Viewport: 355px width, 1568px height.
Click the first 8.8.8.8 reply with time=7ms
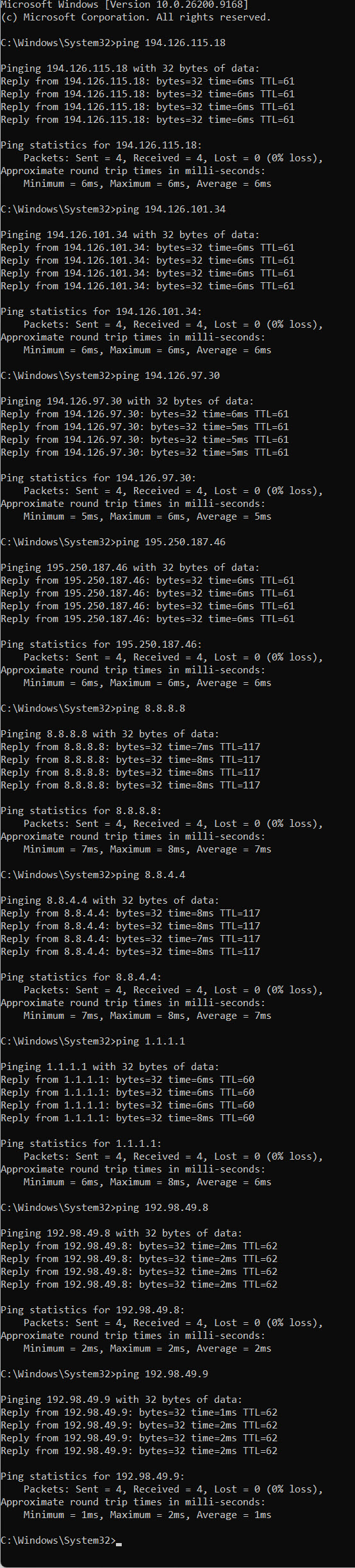pyautogui.click(x=131, y=747)
